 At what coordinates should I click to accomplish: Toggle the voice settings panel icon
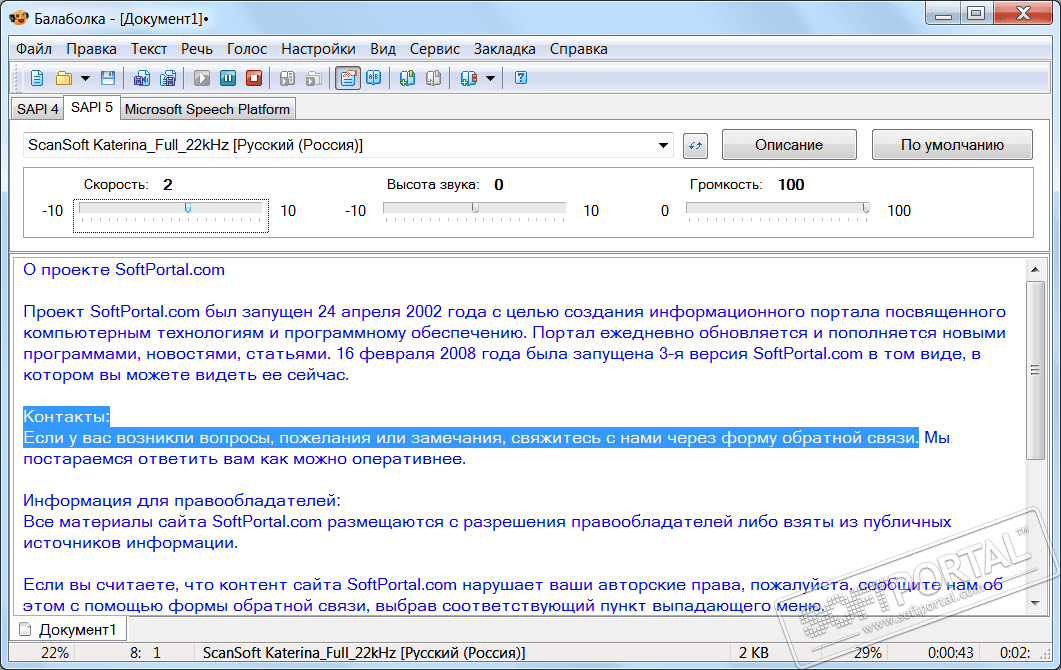(x=348, y=79)
